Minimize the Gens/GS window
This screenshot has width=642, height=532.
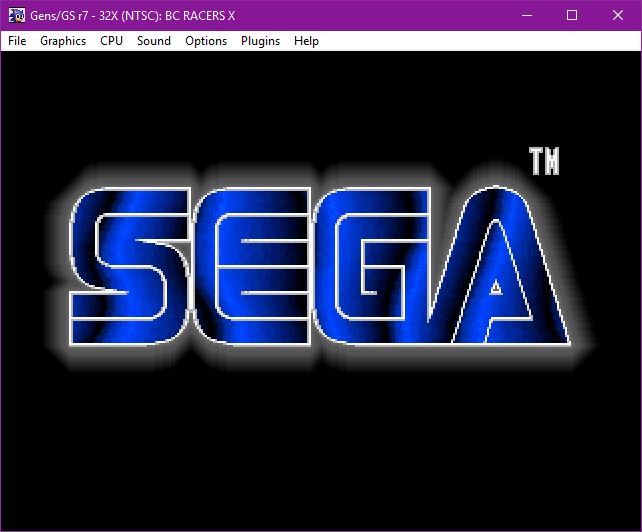(527, 16)
